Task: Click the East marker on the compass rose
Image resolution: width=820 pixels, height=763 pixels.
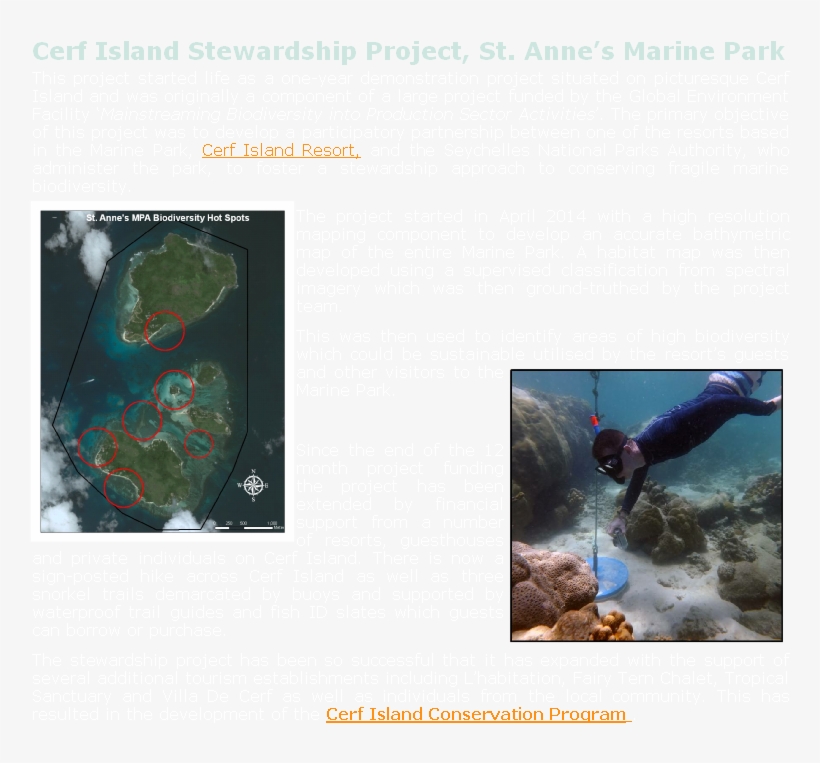Action: click(266, 485)
